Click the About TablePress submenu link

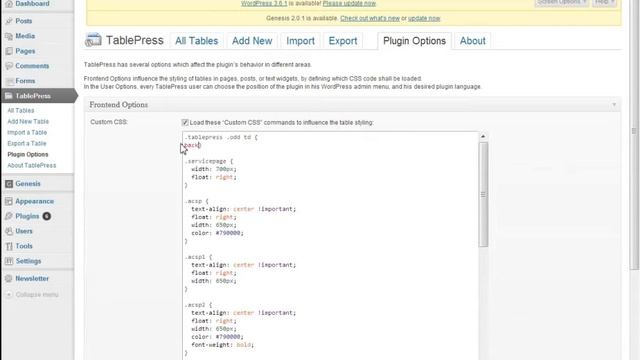(x=31, y=166)
